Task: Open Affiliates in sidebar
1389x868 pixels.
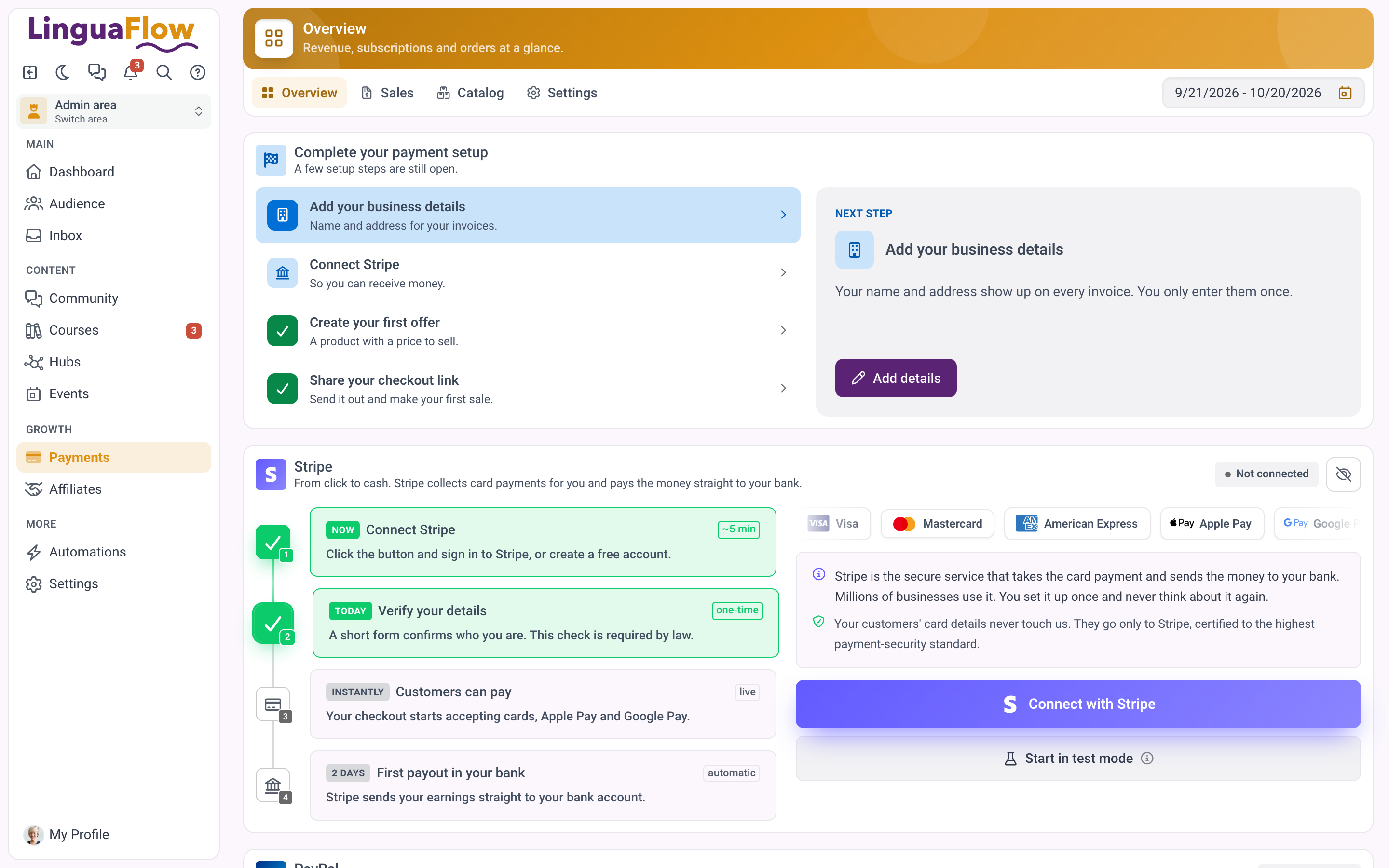Action: tap(114, 489)
